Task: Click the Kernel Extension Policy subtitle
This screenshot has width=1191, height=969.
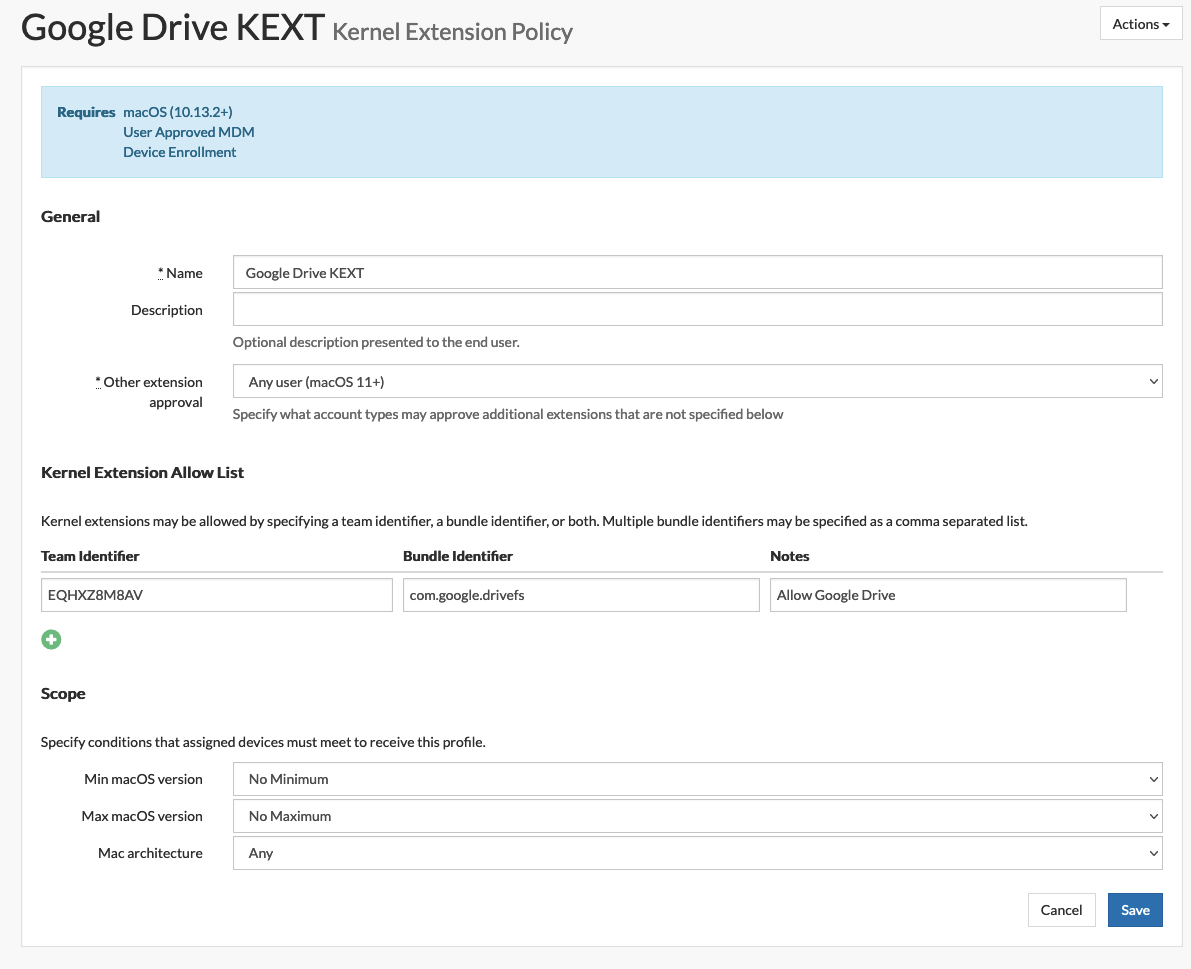Action: pyautogui.click(x=453, y=32)
